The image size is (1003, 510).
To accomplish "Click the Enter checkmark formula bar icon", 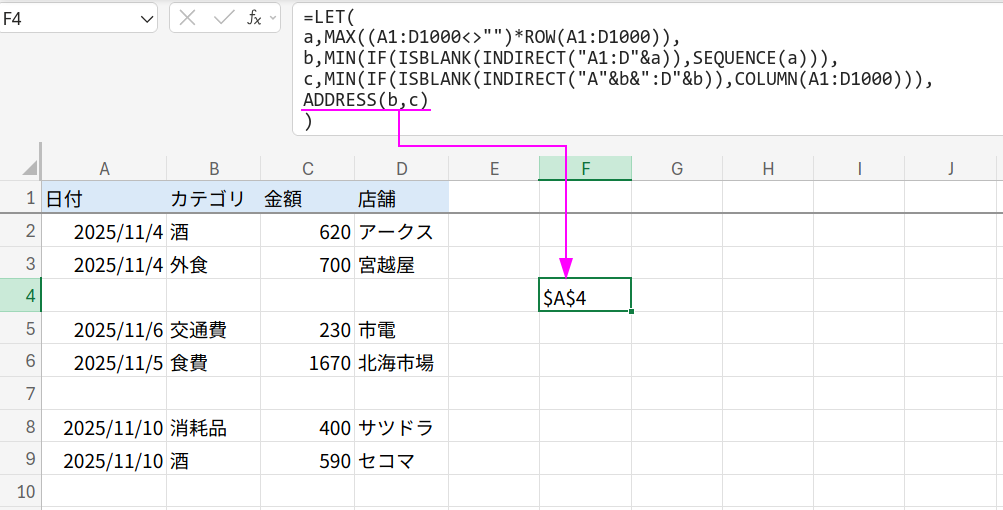I will point(223,17).
